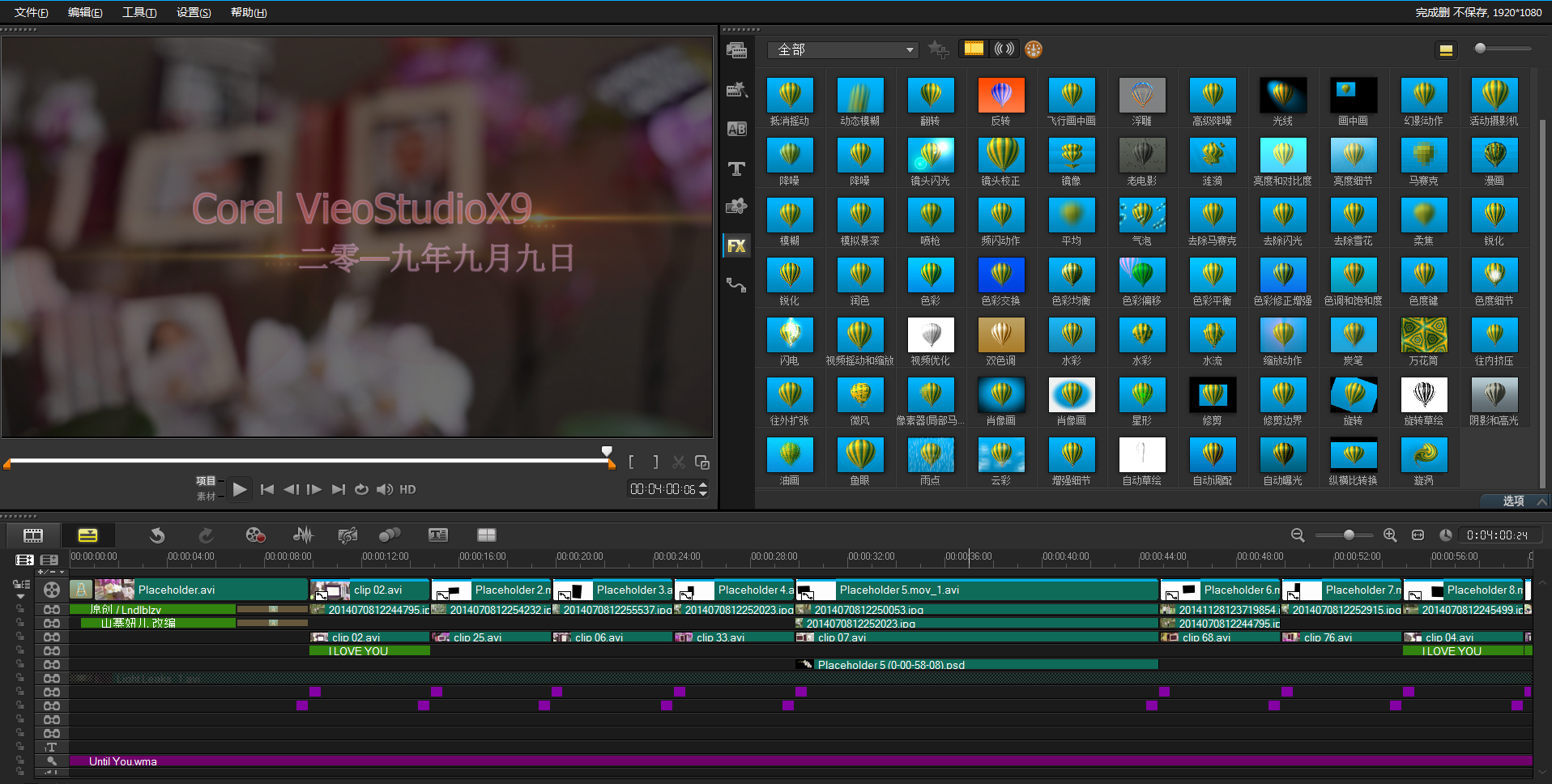Undo the last action
1552x784 pixels.
(157, 535)
